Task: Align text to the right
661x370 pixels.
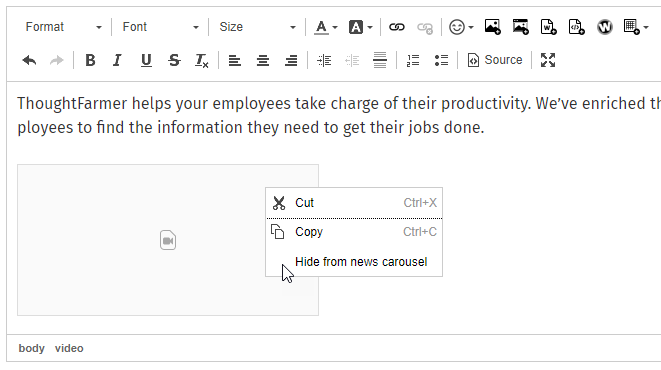Action: tap(291, 60)
